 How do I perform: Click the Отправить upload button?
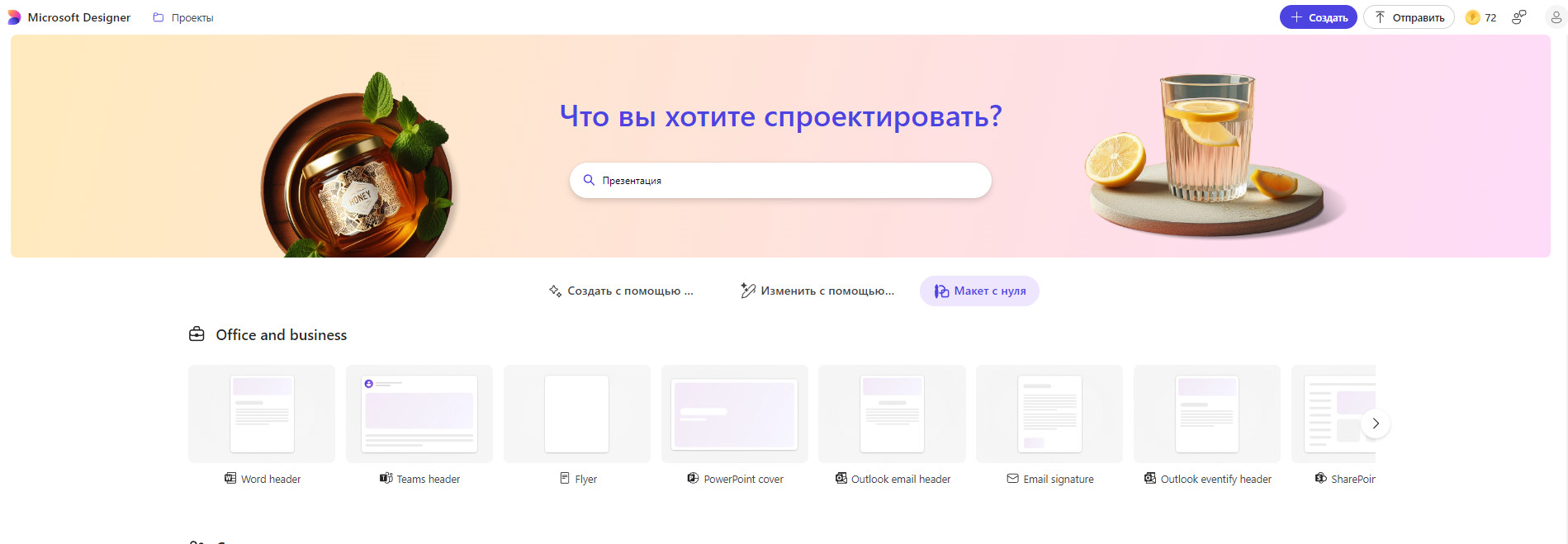pyautogui.click(x=1409, y=17)
